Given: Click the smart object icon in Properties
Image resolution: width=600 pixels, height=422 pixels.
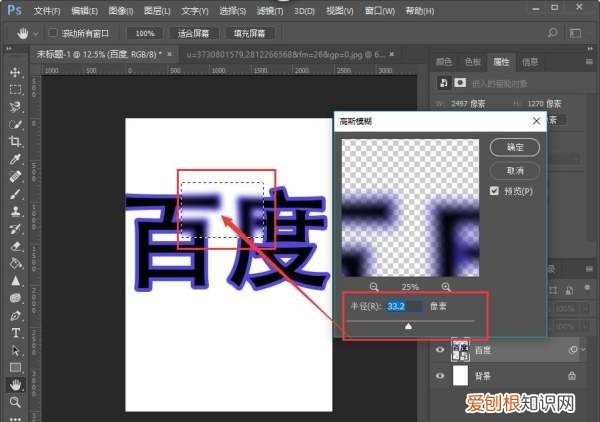Looking at the screenshot, I should click(443, 83).
